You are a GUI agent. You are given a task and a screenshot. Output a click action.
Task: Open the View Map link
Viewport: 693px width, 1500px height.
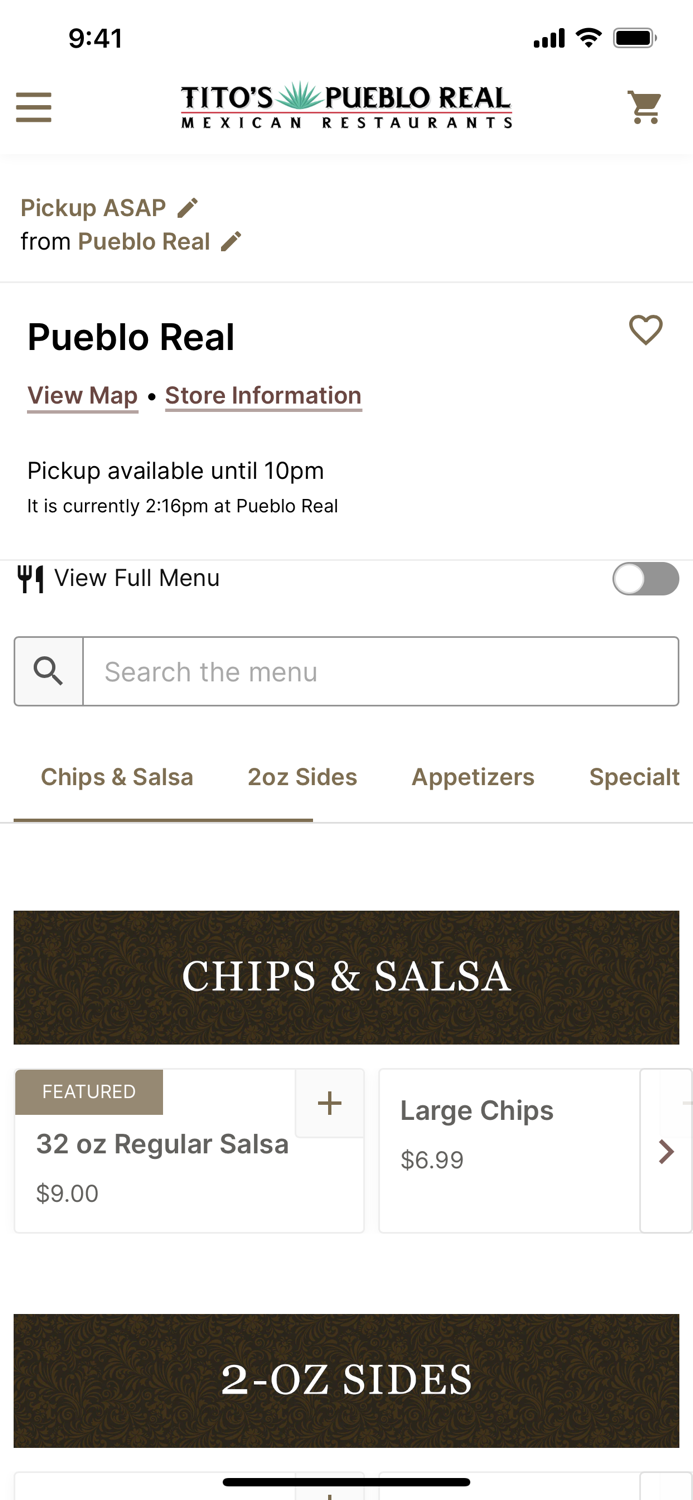[82, 395]
